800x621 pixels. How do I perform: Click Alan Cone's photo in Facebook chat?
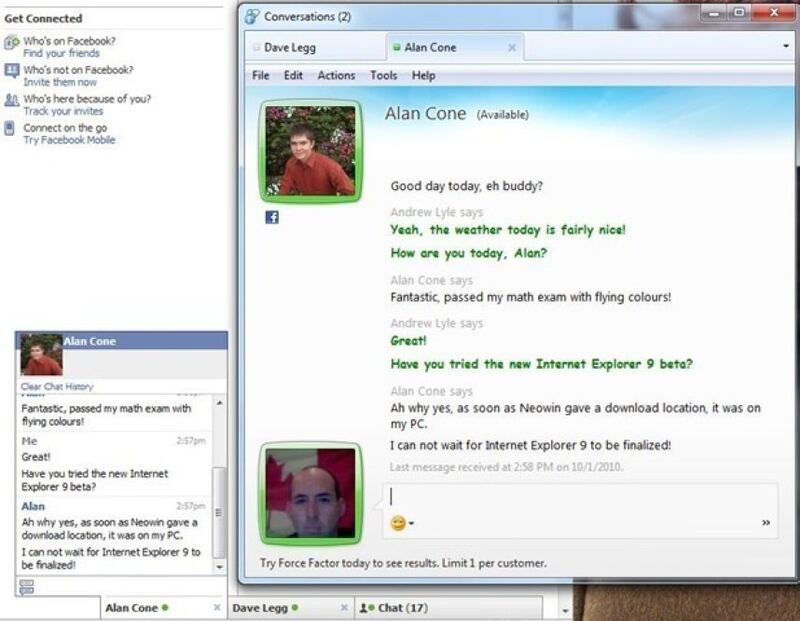point(41,354)
